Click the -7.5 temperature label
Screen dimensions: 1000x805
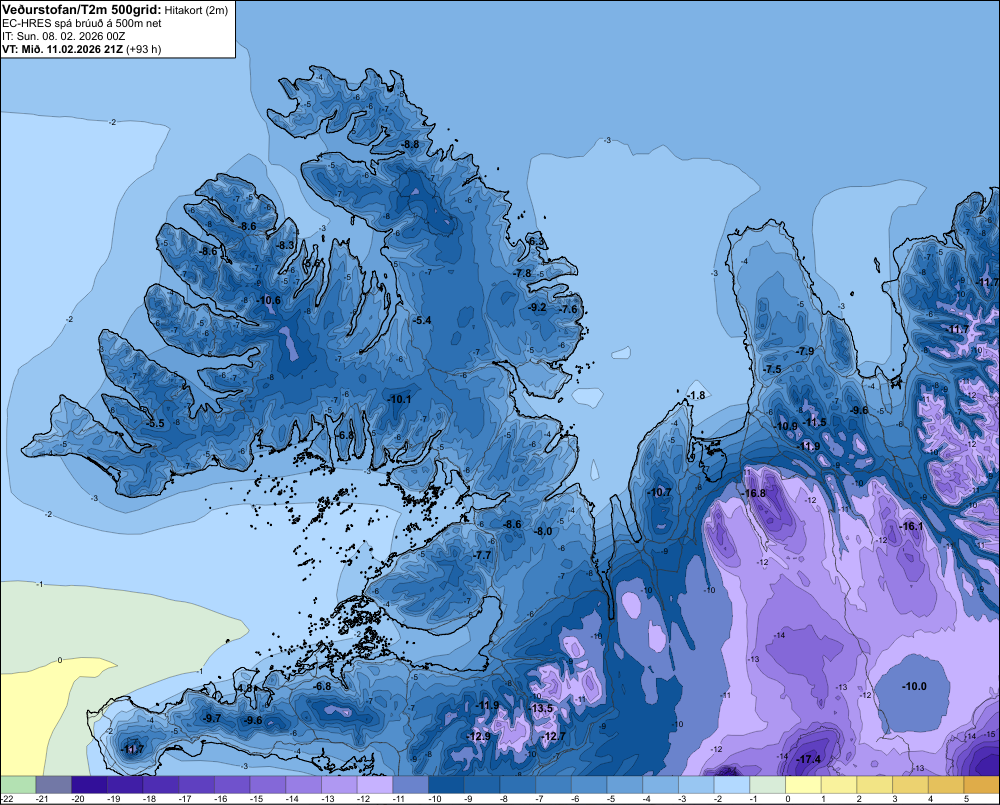coord(772,370)
